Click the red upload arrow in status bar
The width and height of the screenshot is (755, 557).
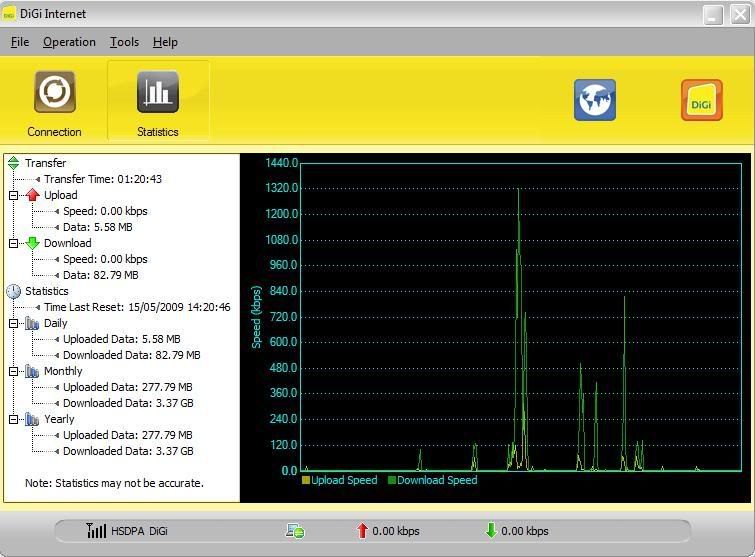pyautogui.click(x=362, y=531)
